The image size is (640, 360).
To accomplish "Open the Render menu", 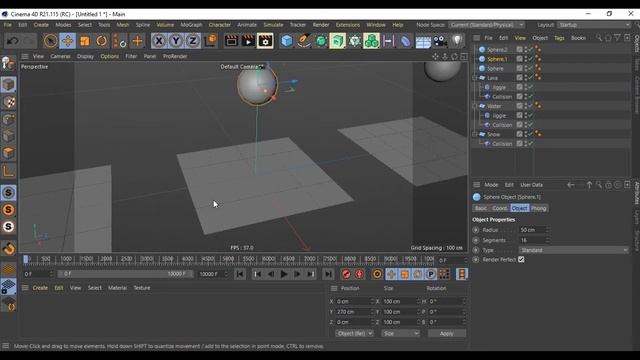I will click(321, 25).
